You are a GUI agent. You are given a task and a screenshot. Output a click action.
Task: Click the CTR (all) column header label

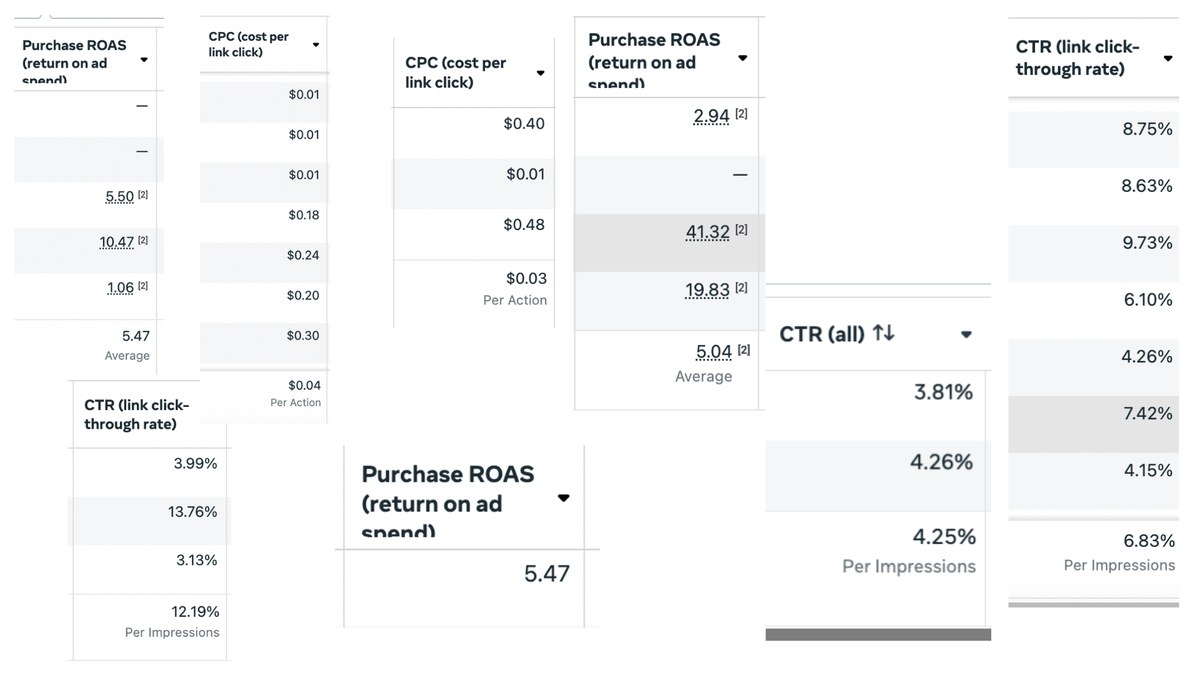point(821,334)
